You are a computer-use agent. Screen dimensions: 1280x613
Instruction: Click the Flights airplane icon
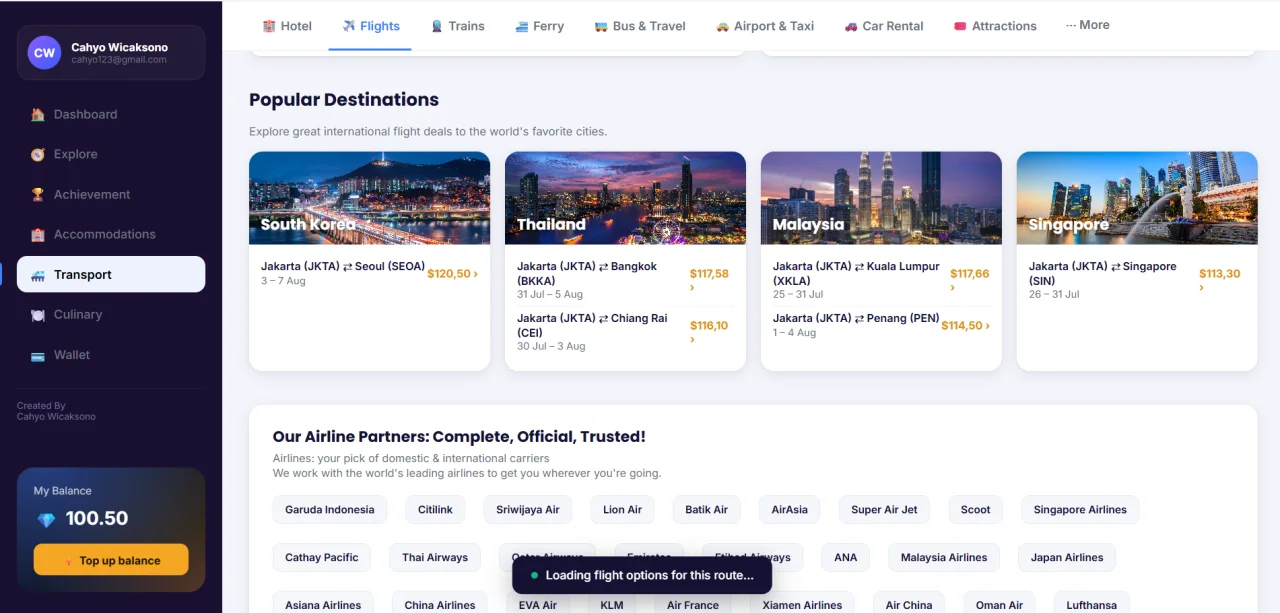pos(349,26)
